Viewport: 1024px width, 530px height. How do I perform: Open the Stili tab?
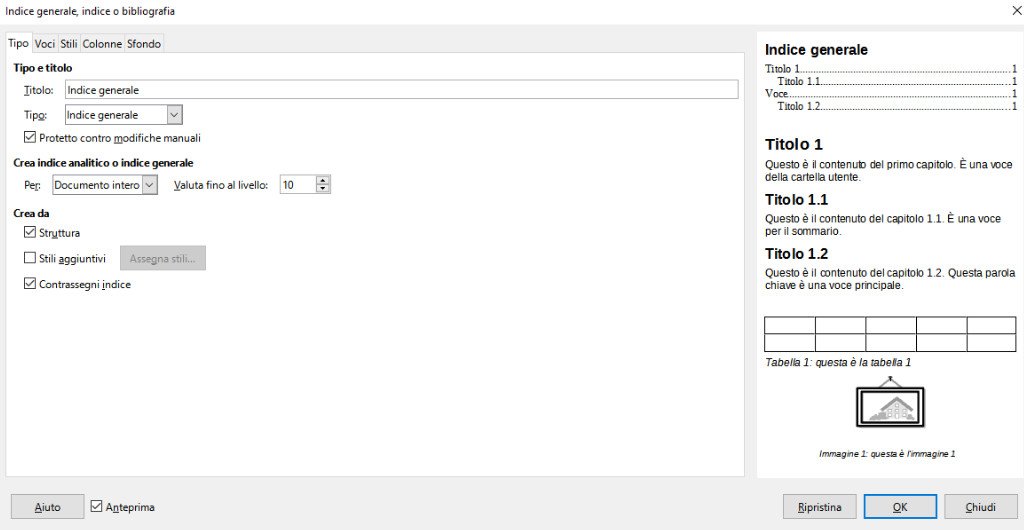pyautogui.click(x=69, y=44)
